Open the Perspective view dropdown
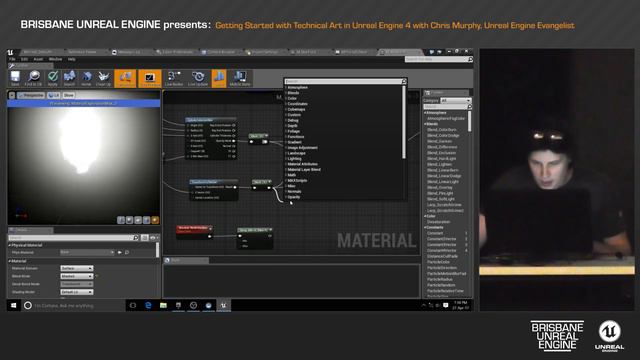 coord(31,95)
